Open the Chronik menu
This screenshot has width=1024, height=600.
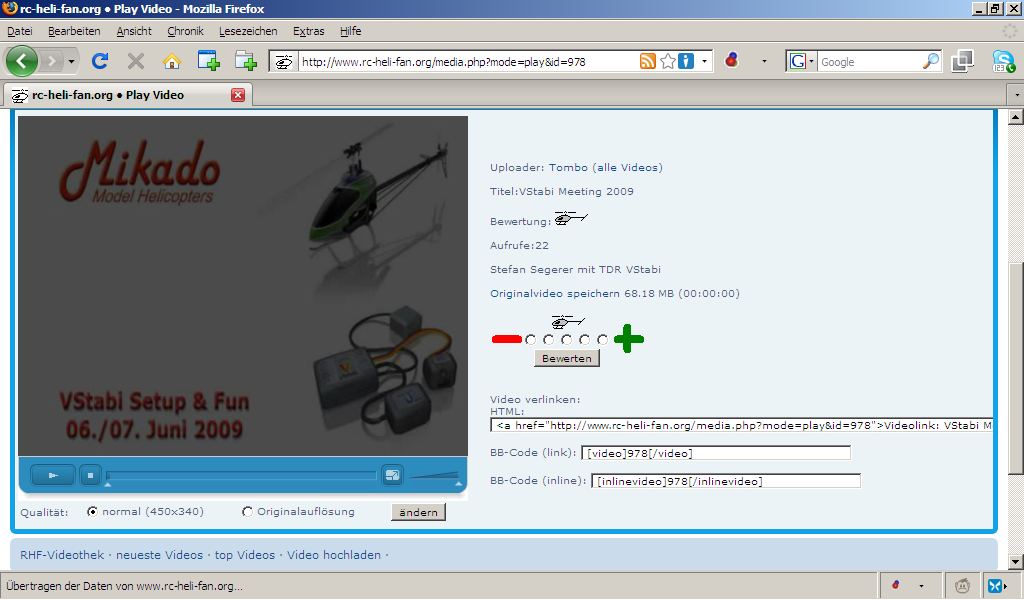[x=185, y=31]
